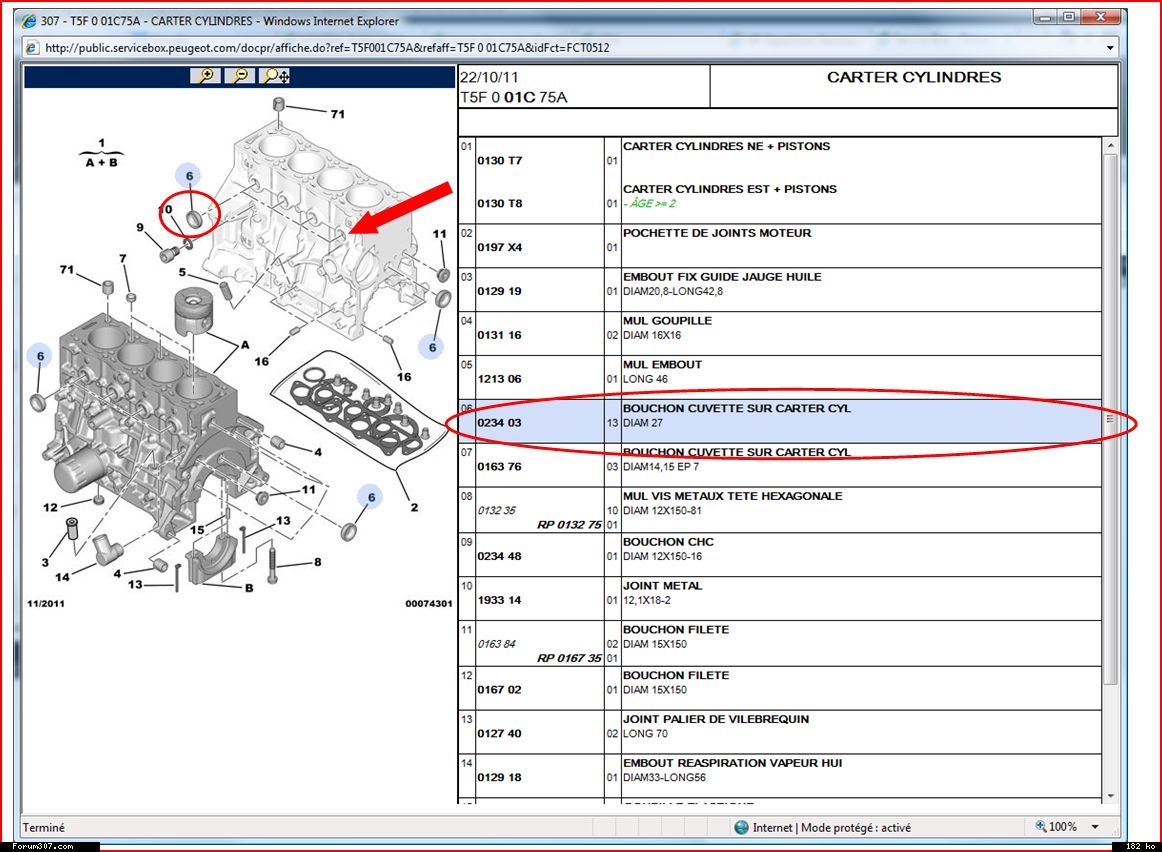
Task: Click the zoom out magnifier icon
Action: point(239,76)
